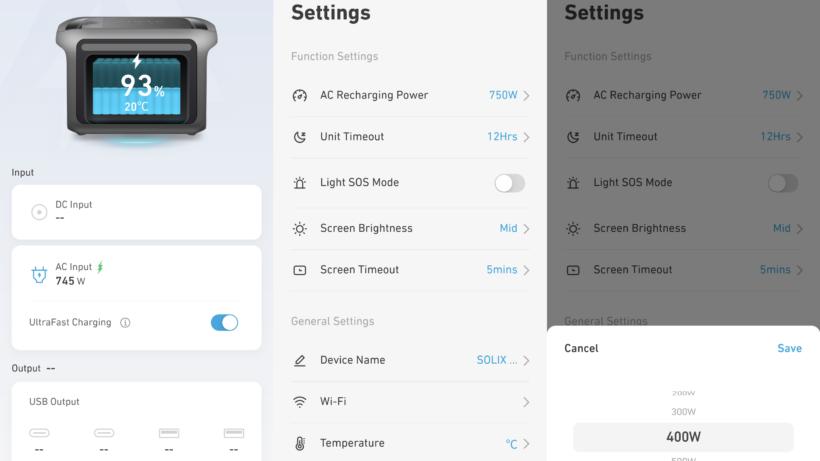
Task: Click the Screen Brightness sun icon
Action: (300, 228)
